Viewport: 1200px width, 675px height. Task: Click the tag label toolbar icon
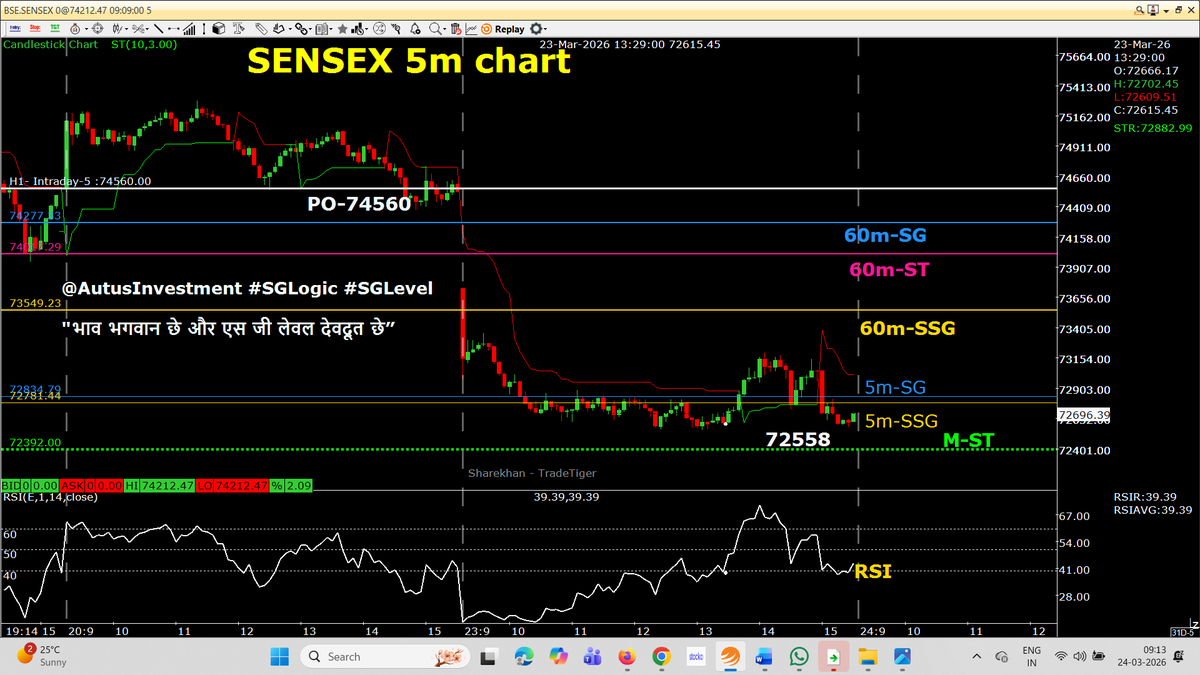[262, 29]
